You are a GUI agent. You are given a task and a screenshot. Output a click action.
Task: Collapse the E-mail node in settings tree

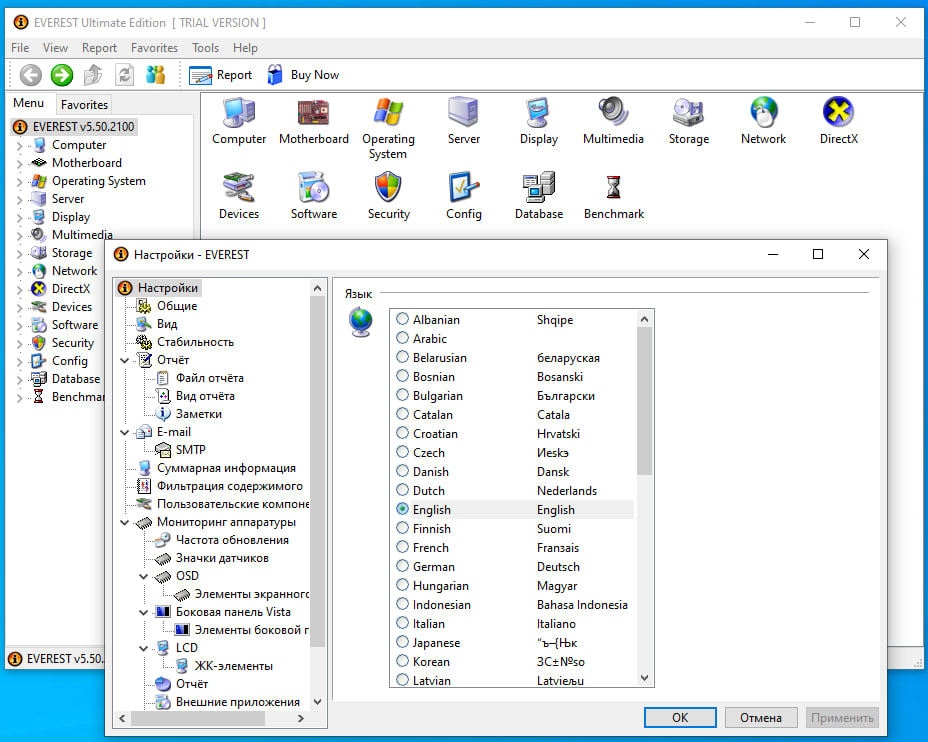[x=124, y=432]
